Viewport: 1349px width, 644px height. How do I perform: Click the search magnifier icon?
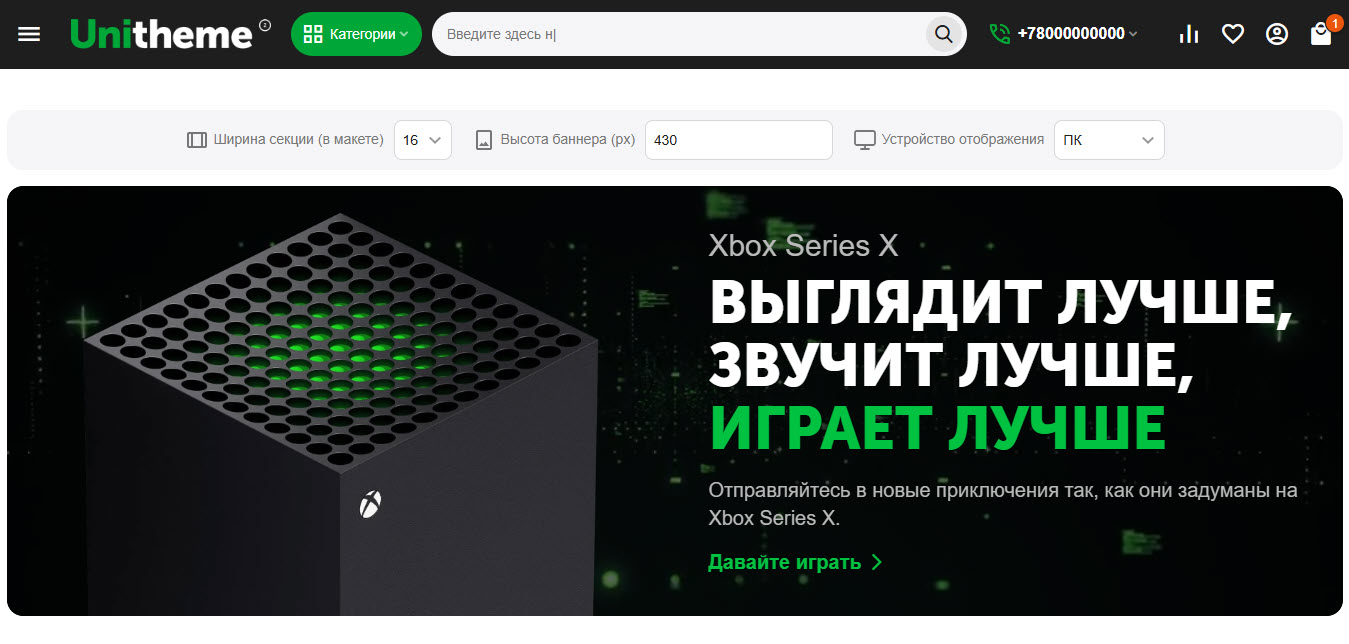pyautogui.click(x=944, y=34)
